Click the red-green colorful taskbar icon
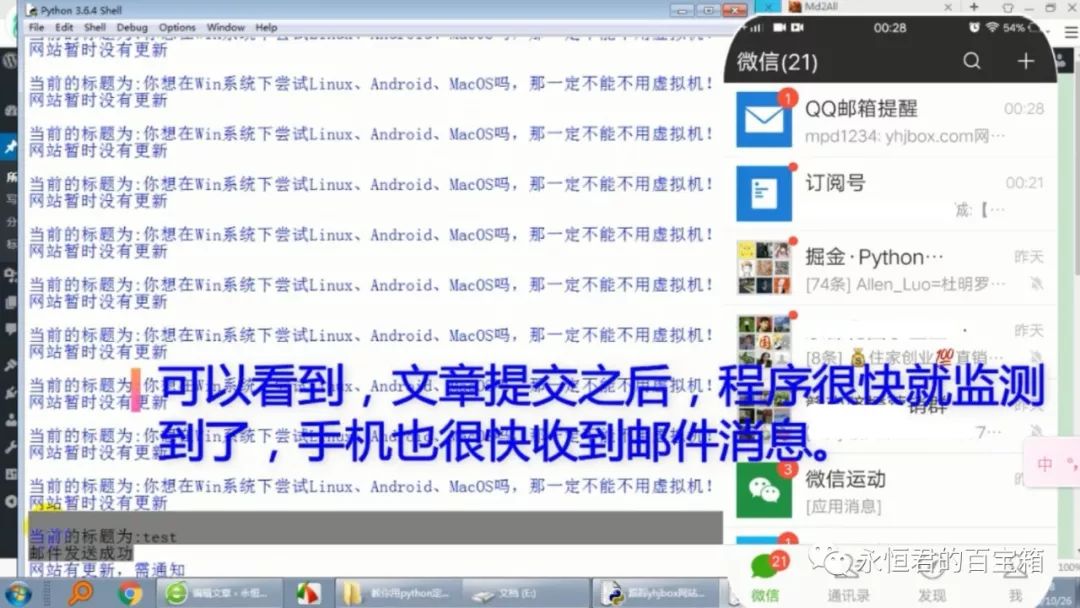The image size is (1080, 608). point(308,593)
